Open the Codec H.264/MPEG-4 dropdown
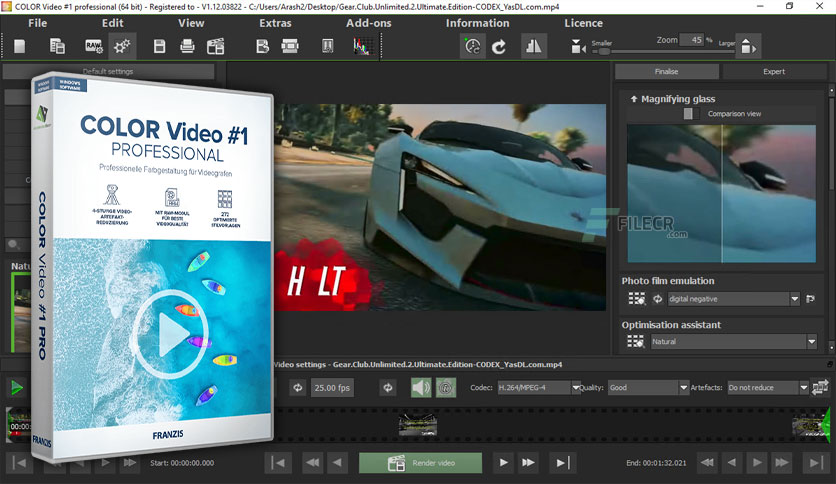The image size is (836, 484). pos(538,388)
